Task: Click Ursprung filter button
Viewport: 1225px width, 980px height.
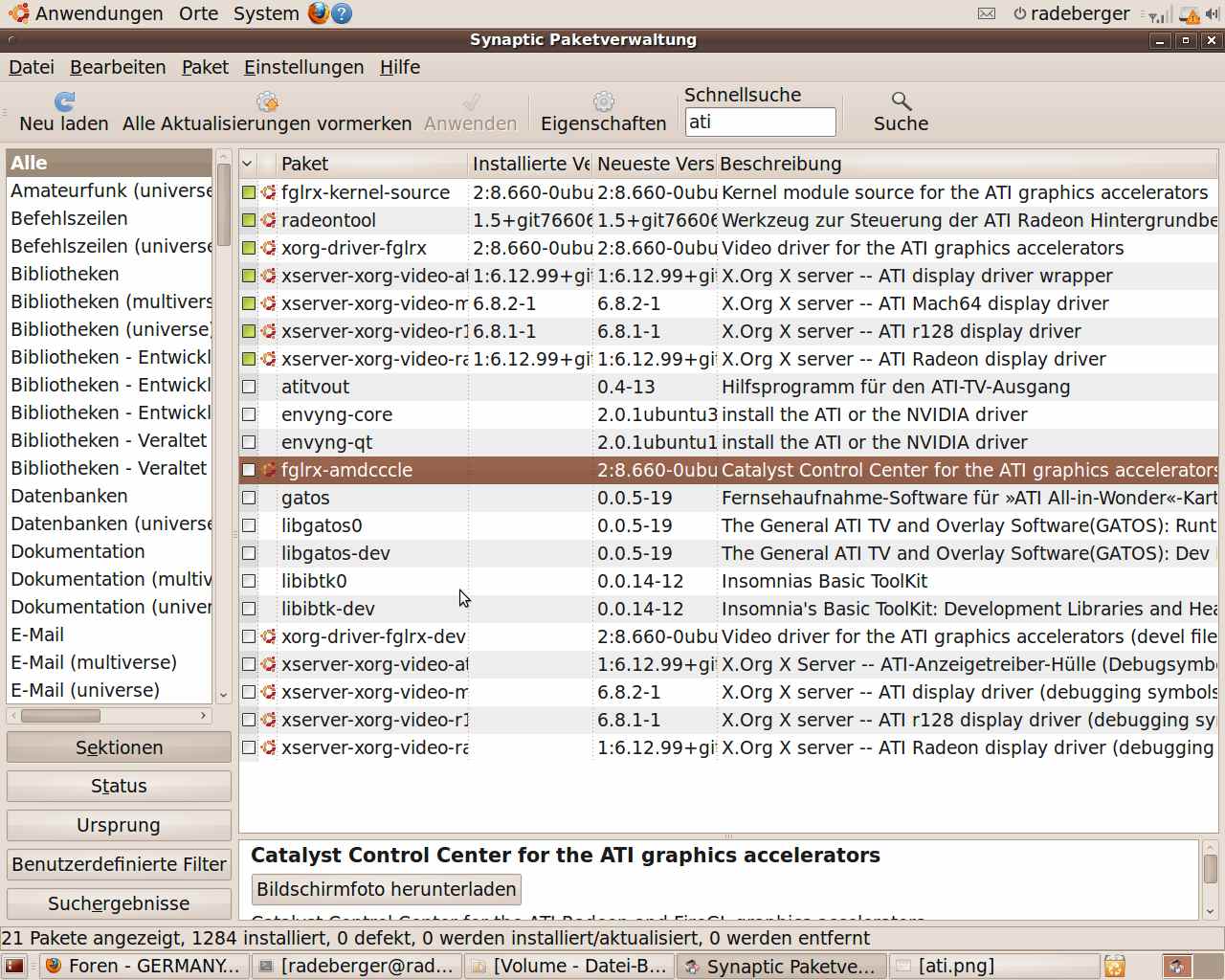Action: pyautogui.click(x=119, y=825)
